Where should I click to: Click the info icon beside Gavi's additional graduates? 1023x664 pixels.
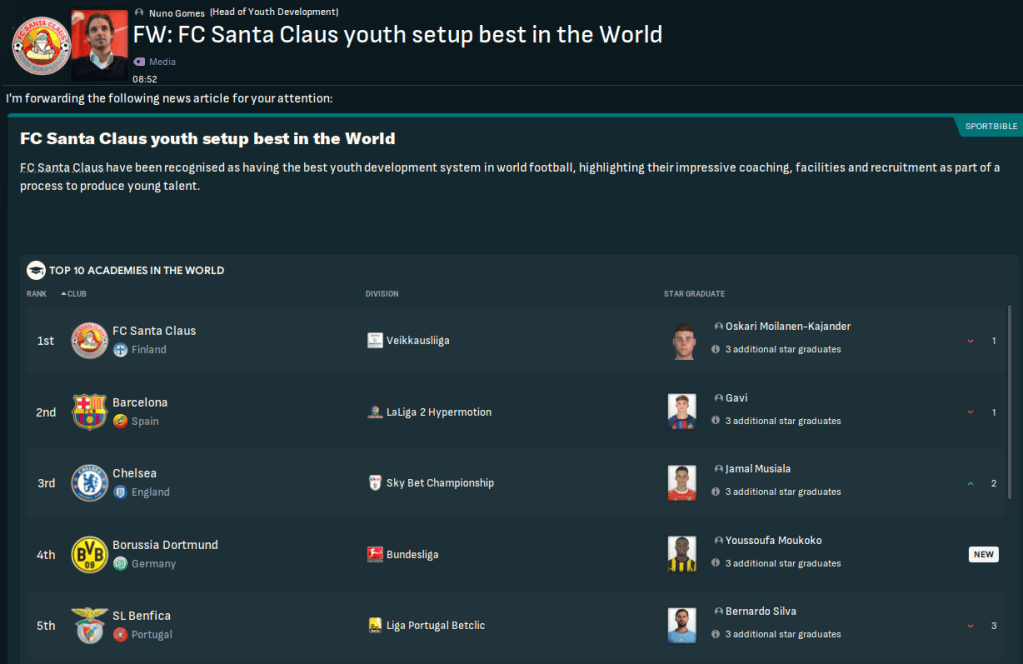(x=715, y=421)
